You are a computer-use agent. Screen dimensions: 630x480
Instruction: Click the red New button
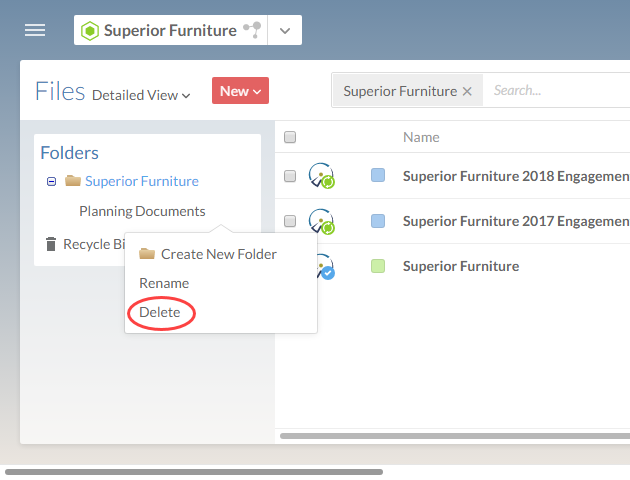240,91
